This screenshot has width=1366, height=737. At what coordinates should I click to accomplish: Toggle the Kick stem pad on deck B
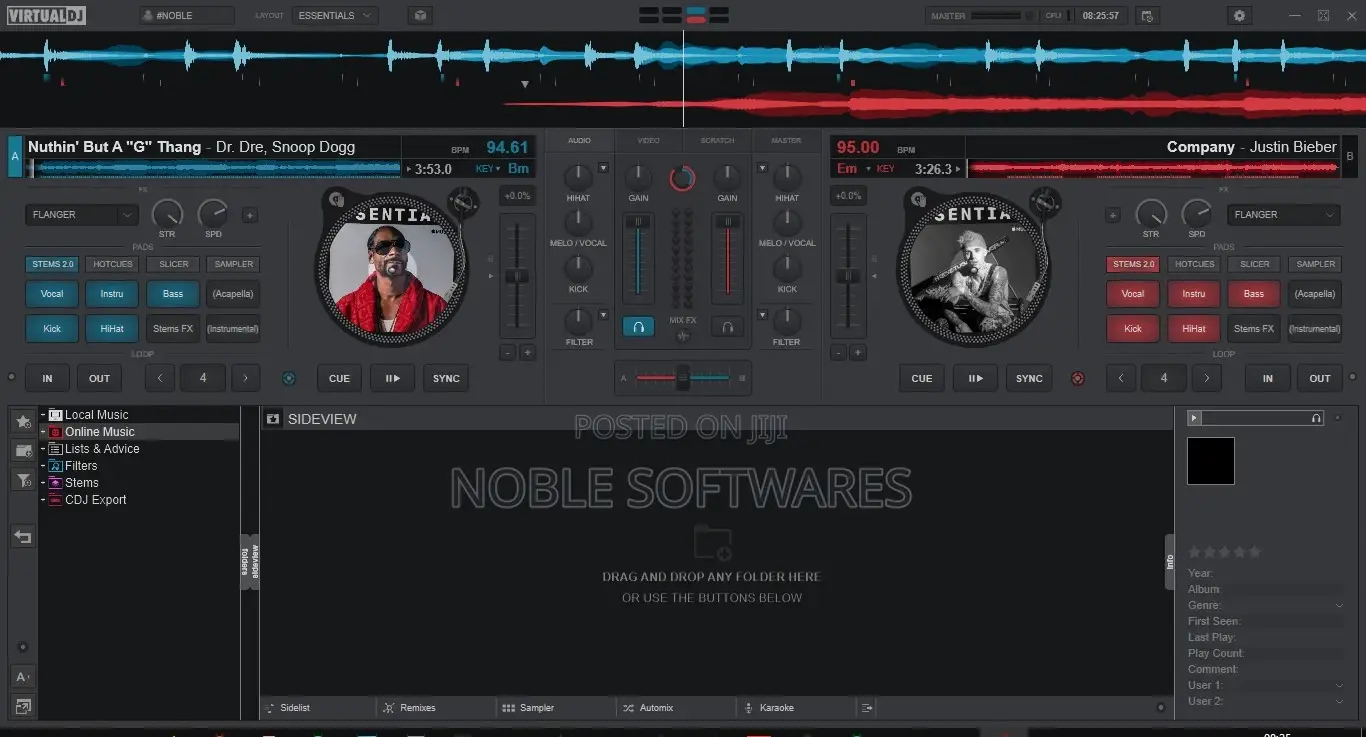point(1133,328)
